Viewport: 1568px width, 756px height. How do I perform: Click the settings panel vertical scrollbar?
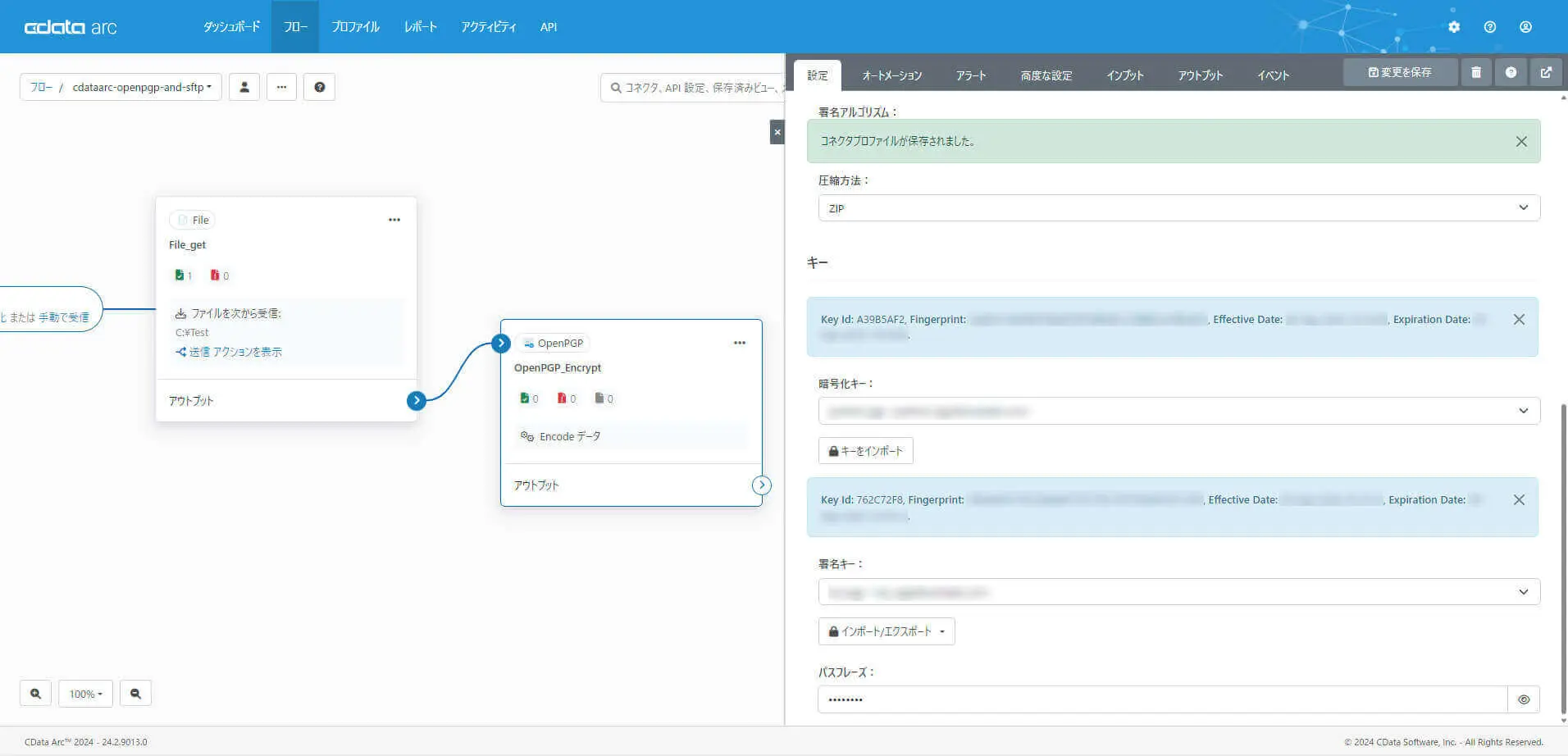[1563, 558]
